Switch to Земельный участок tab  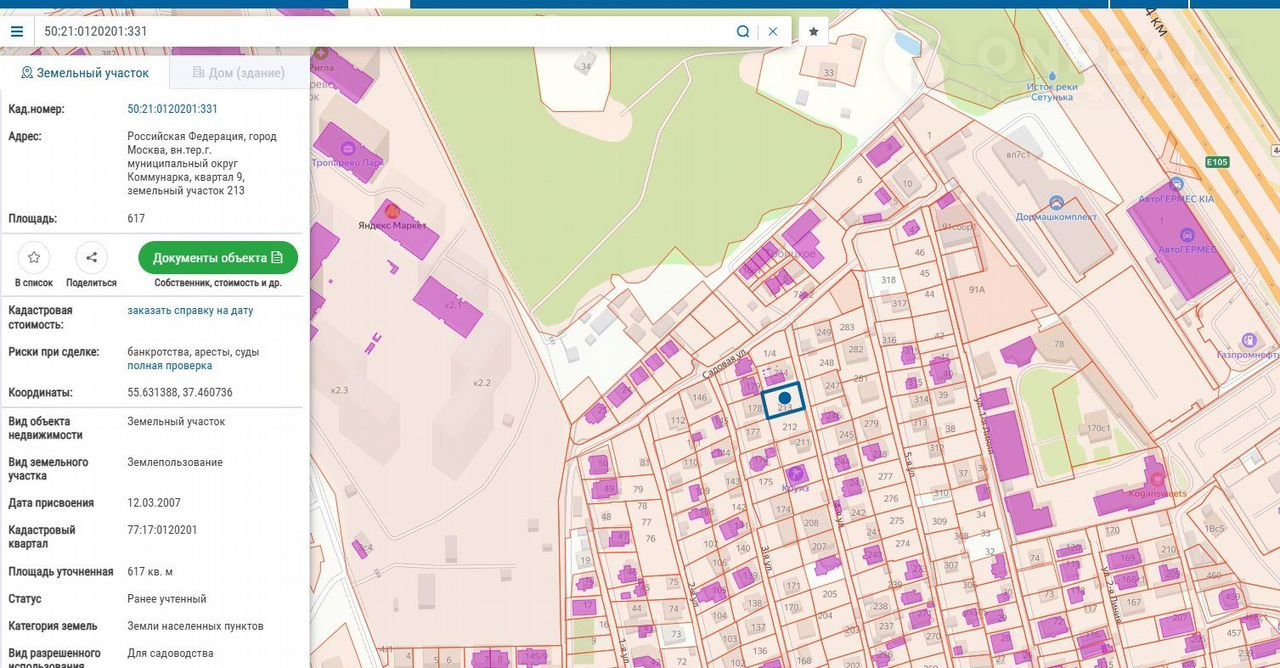(x=85, y=73)
